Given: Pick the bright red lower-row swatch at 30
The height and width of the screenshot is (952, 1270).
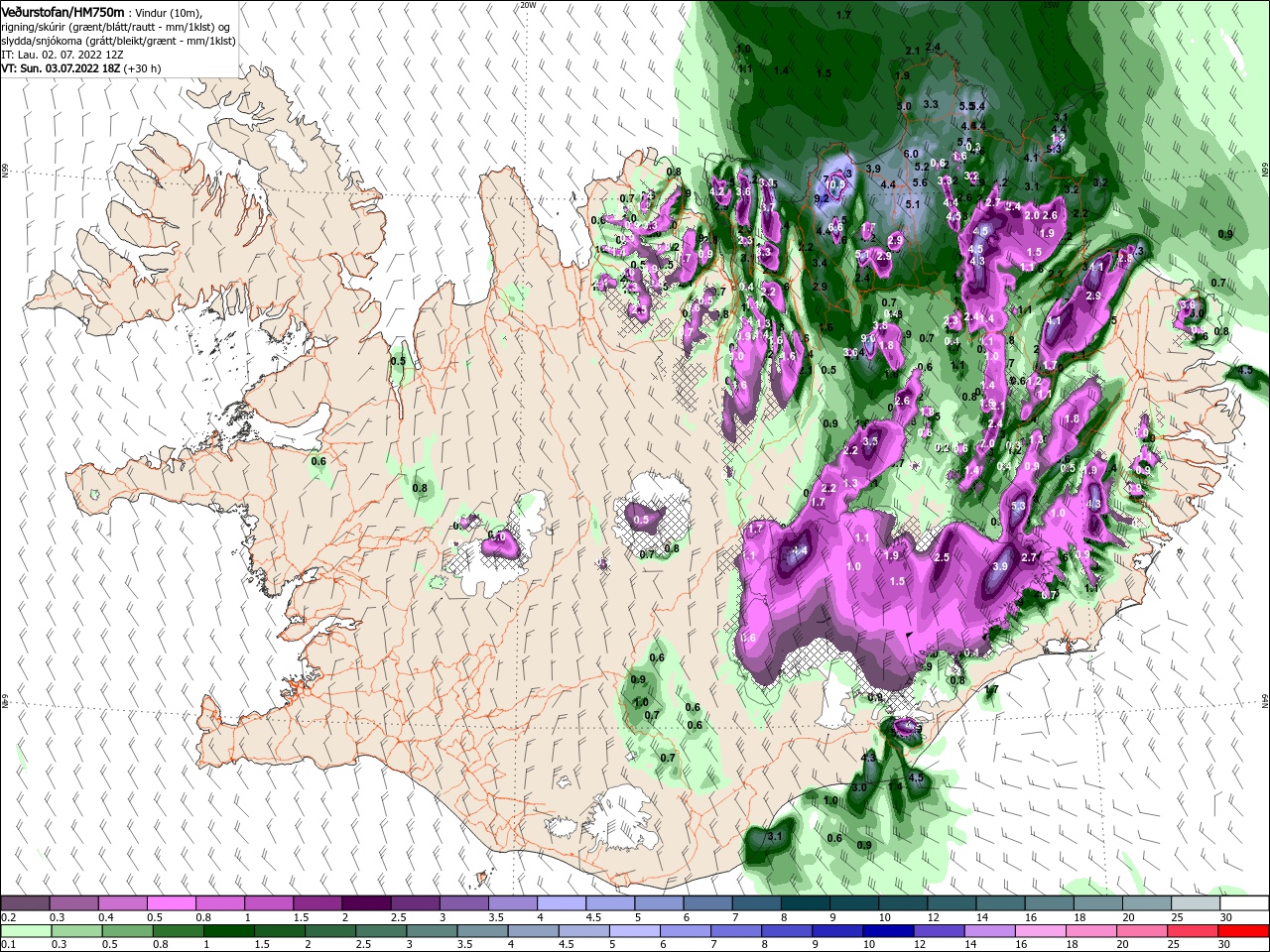Looking at the screenshot, I should click(x=1242, y=931).
